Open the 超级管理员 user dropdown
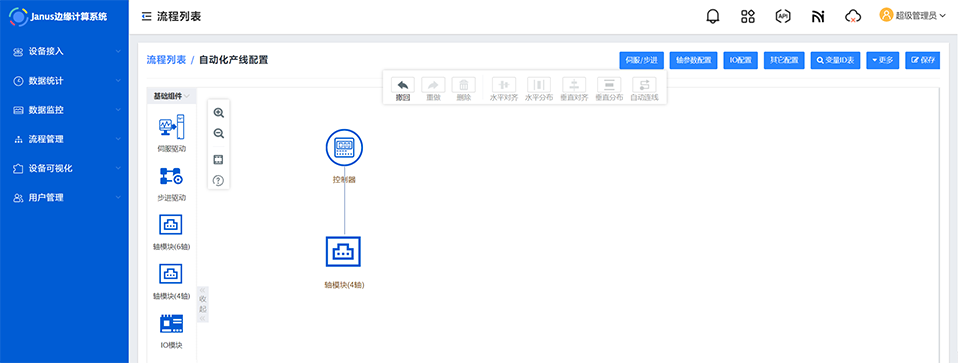 912,16
